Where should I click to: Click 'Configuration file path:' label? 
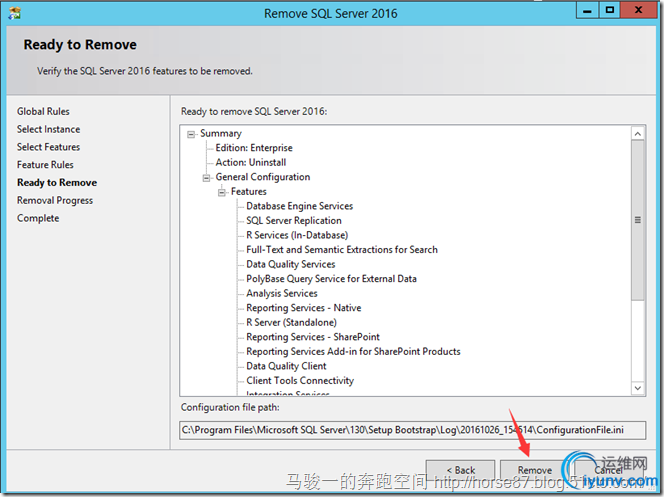point(230,407)
